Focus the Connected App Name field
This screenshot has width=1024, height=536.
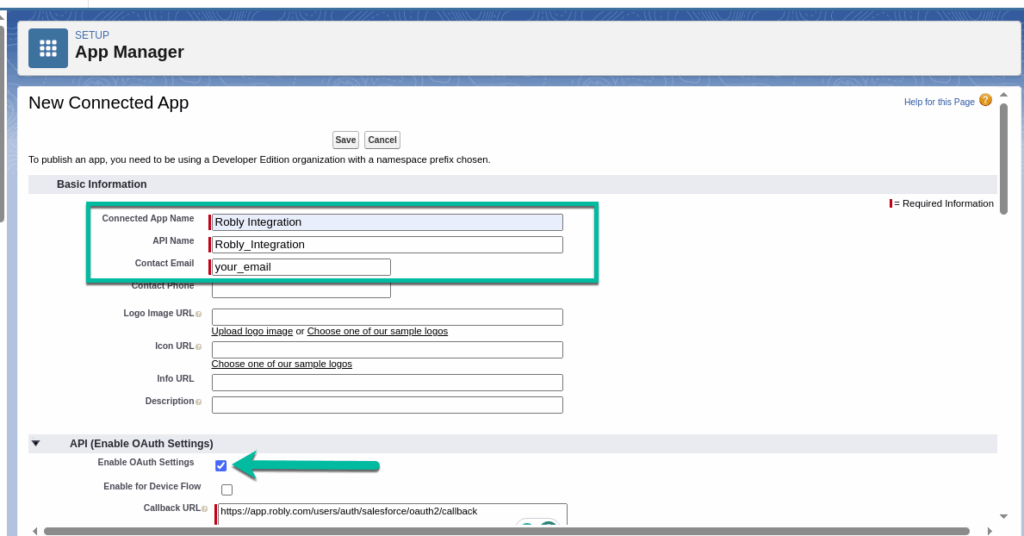[x=387, y=222]
